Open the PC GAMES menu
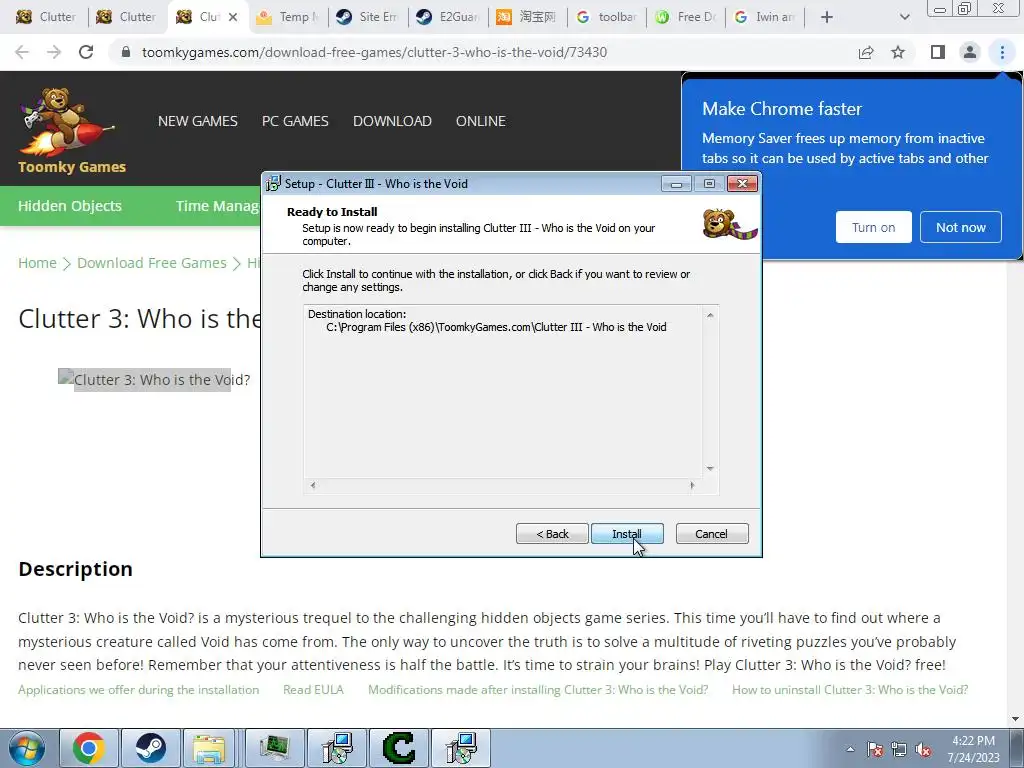The height and width of the screenshot is (768, 1024). pos(295,121)
